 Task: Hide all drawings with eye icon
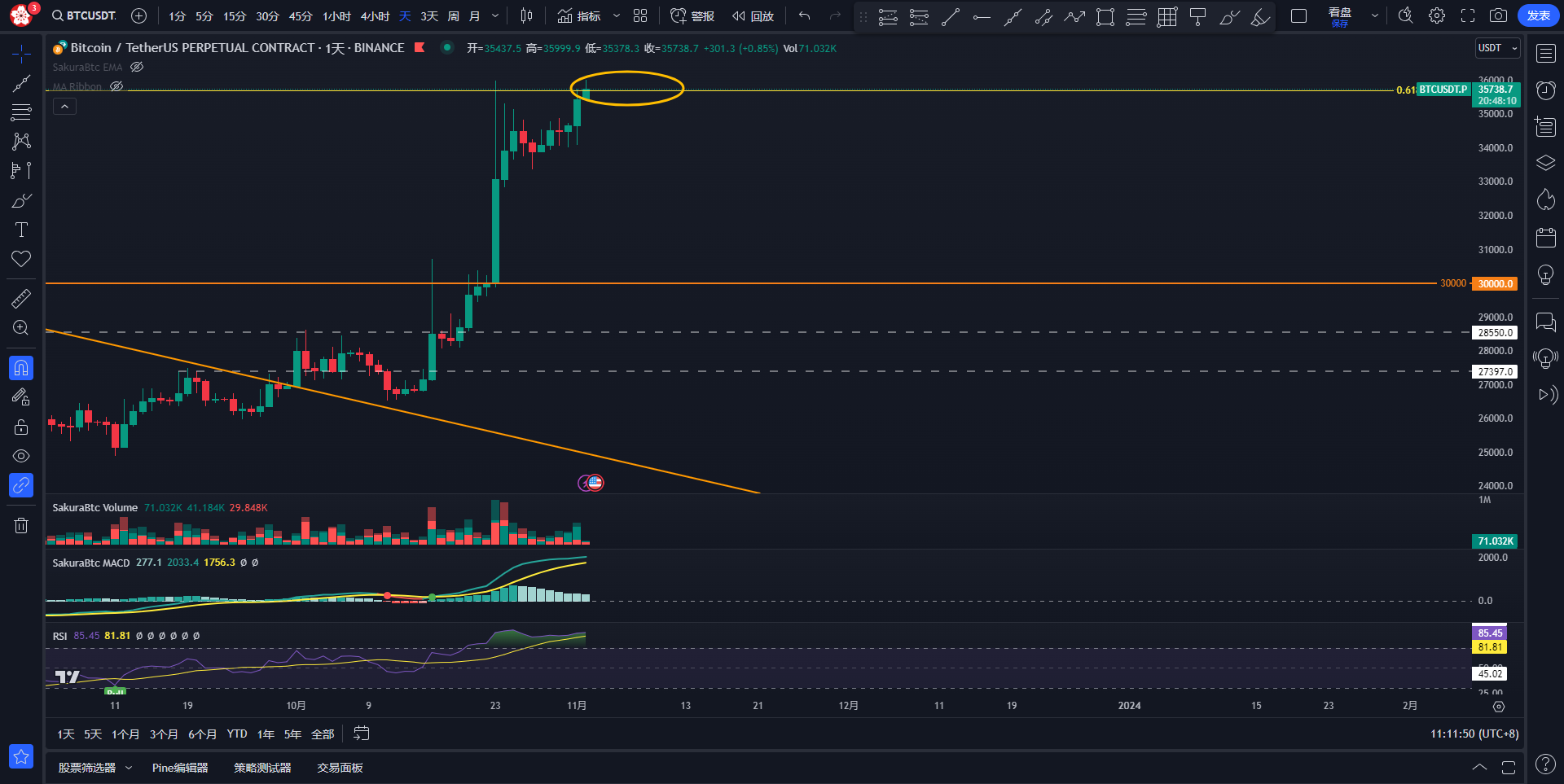click(21, 456)
